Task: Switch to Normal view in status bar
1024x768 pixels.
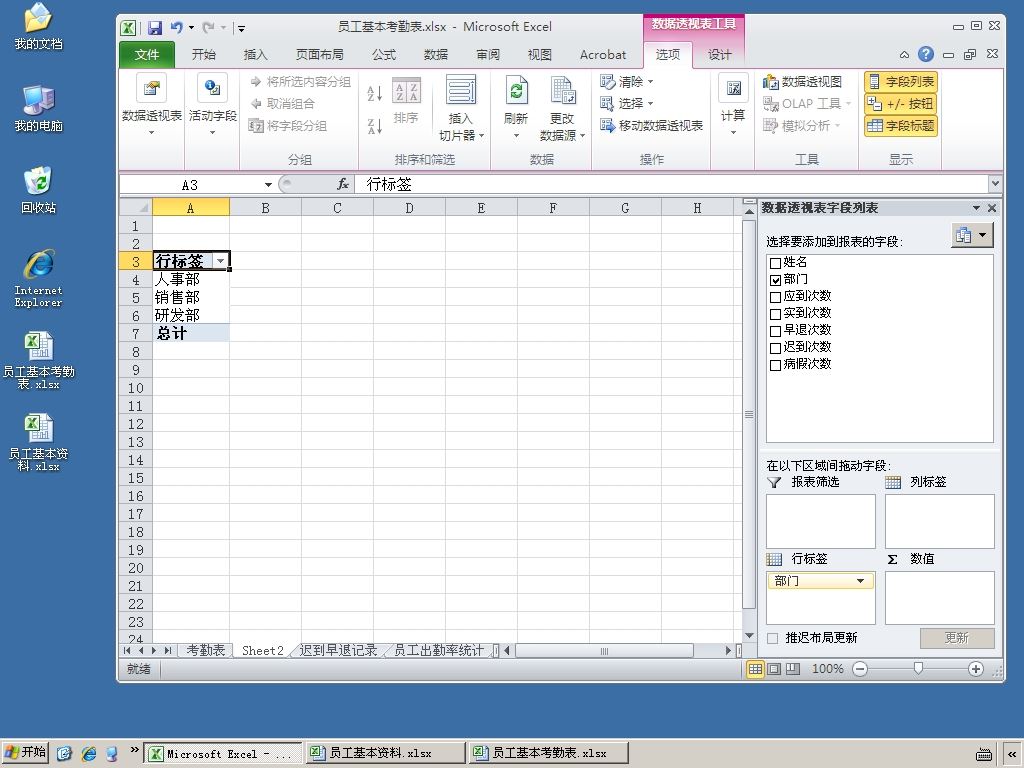Action: click(755, 669)
